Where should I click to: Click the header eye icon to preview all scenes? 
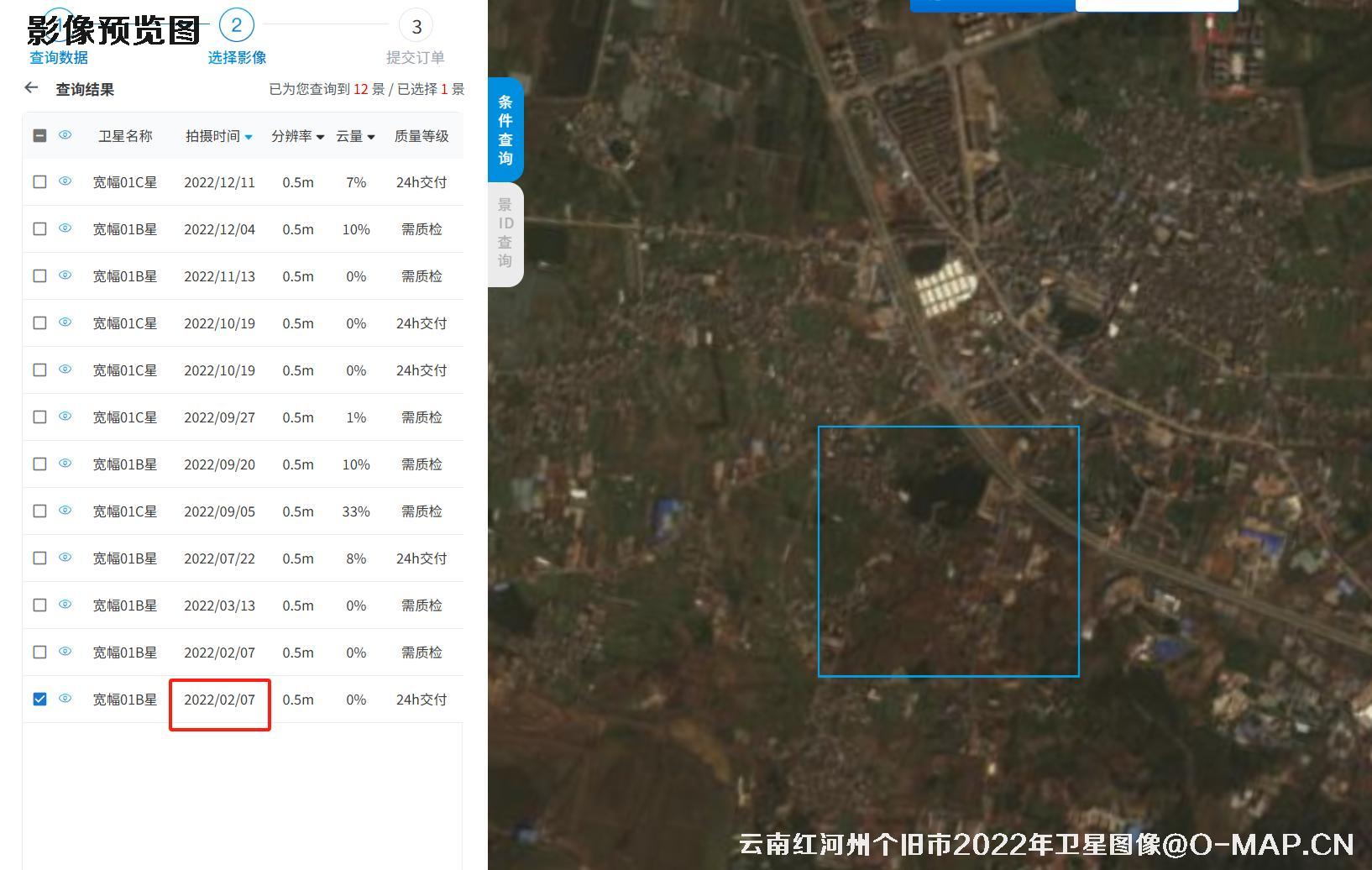click(65, 134)
